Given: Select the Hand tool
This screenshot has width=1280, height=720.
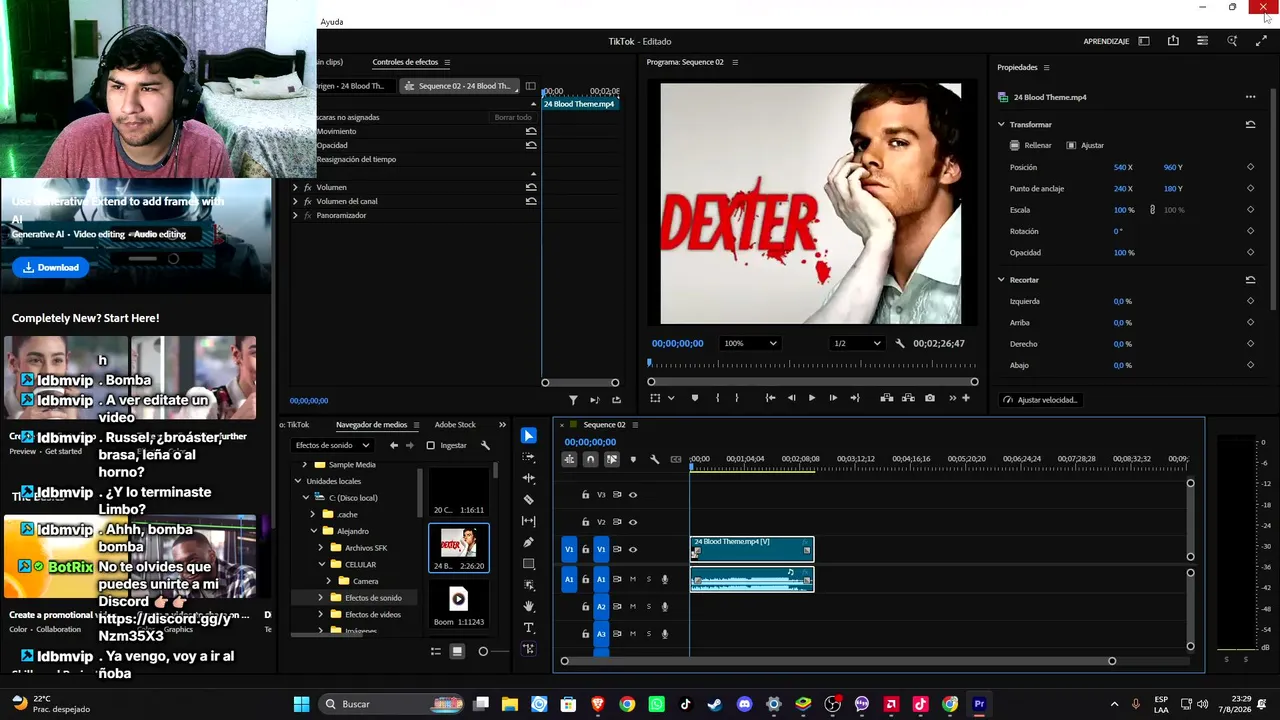Looking at the screenshot, I should pos(528,606).
